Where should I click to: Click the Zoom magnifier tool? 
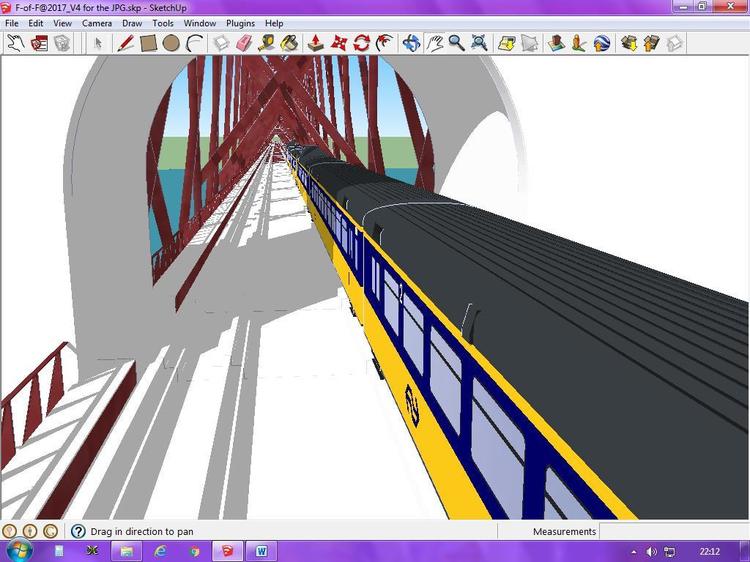pos(456,43)
